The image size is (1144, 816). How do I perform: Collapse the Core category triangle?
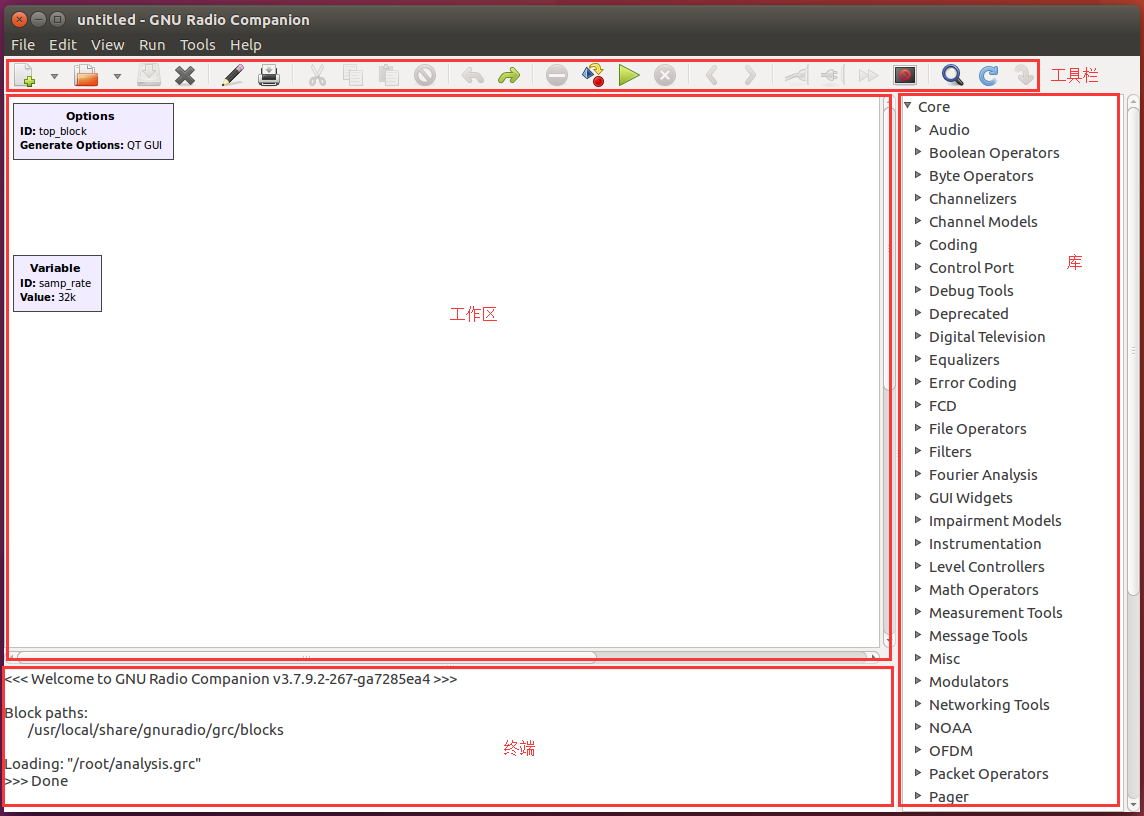[908, 106]
